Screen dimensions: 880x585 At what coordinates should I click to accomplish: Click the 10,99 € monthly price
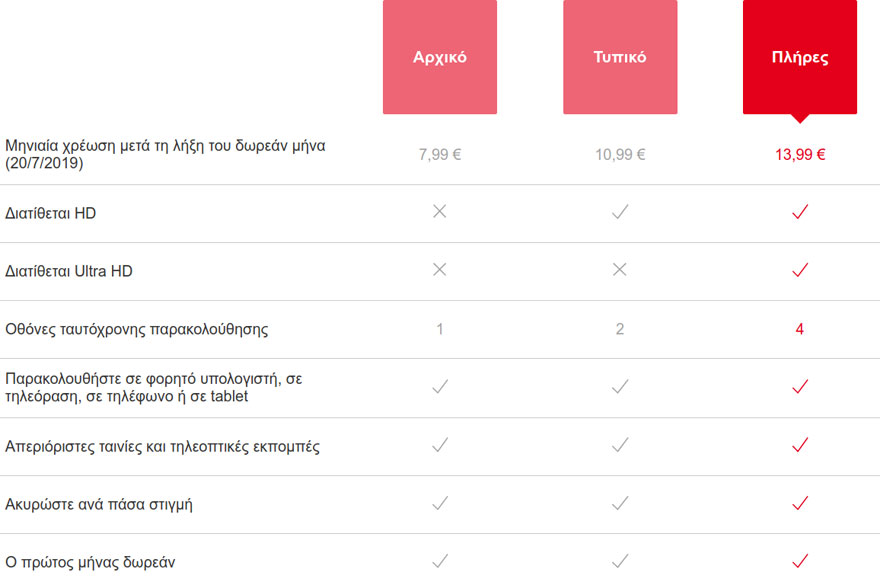tap(620, 155)
